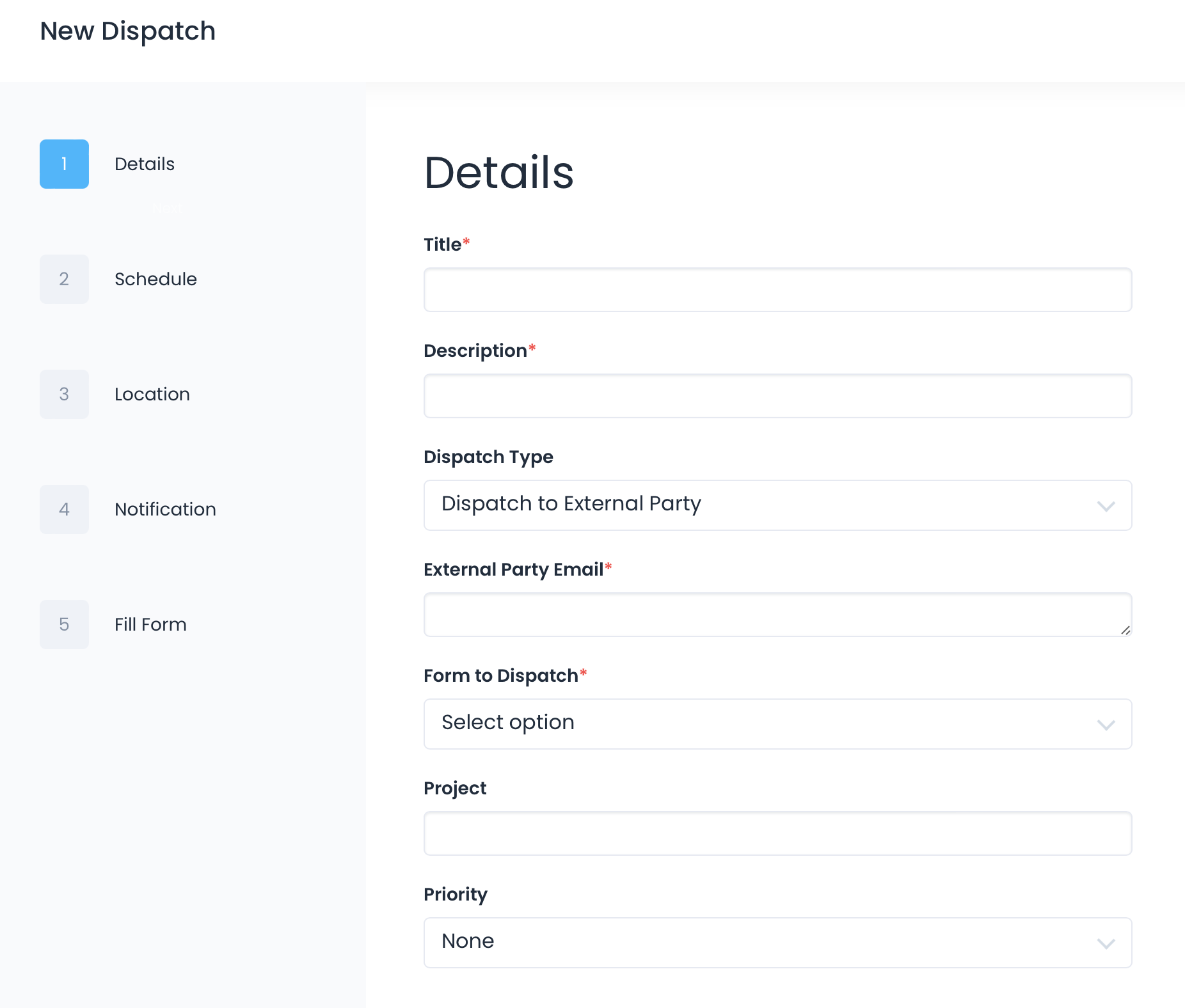Click into the Description field
The height and width of the screenshot is (1008, 1185).
coord(777,396)
